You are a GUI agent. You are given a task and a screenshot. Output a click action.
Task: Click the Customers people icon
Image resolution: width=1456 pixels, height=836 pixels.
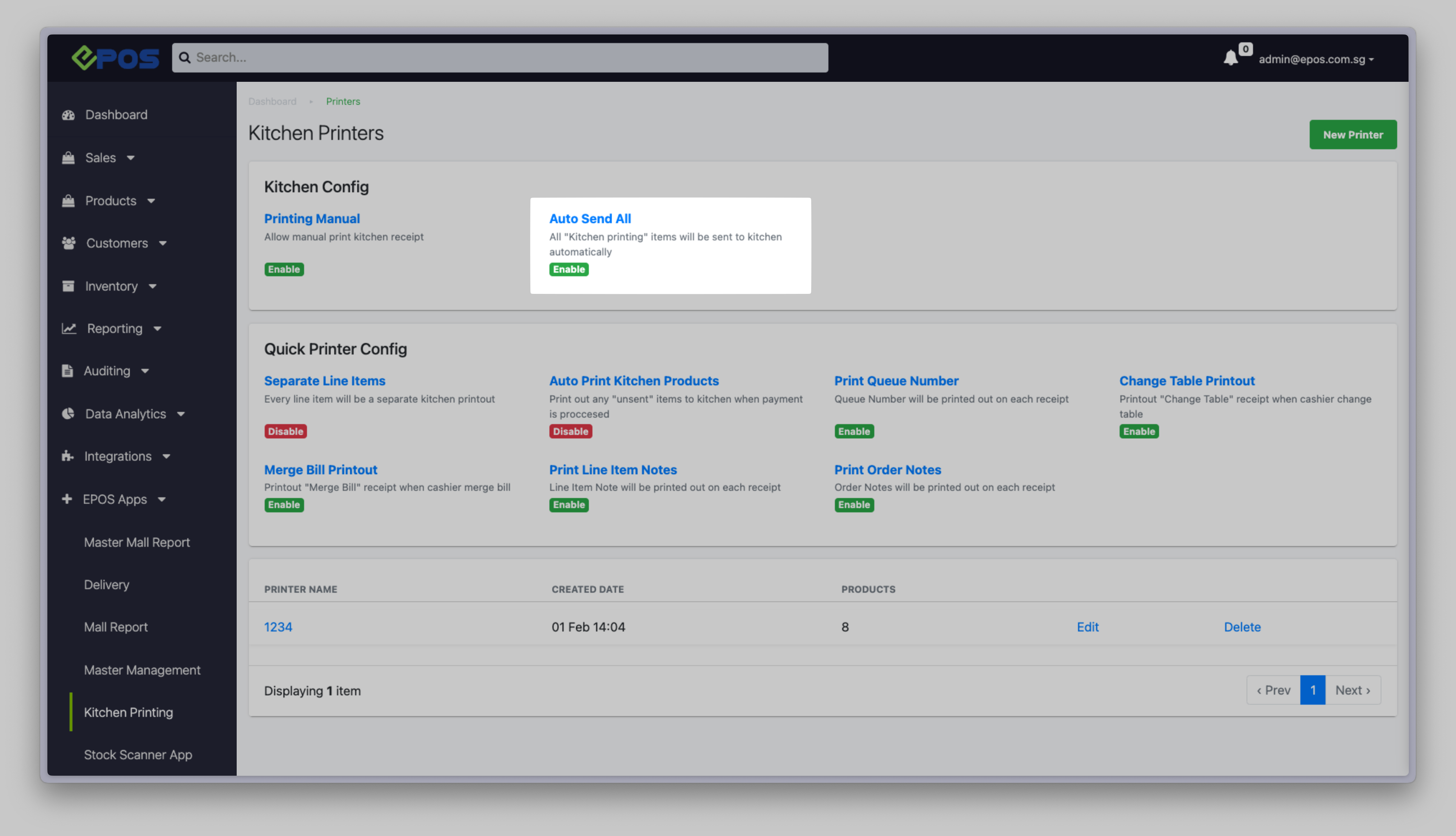69,243
